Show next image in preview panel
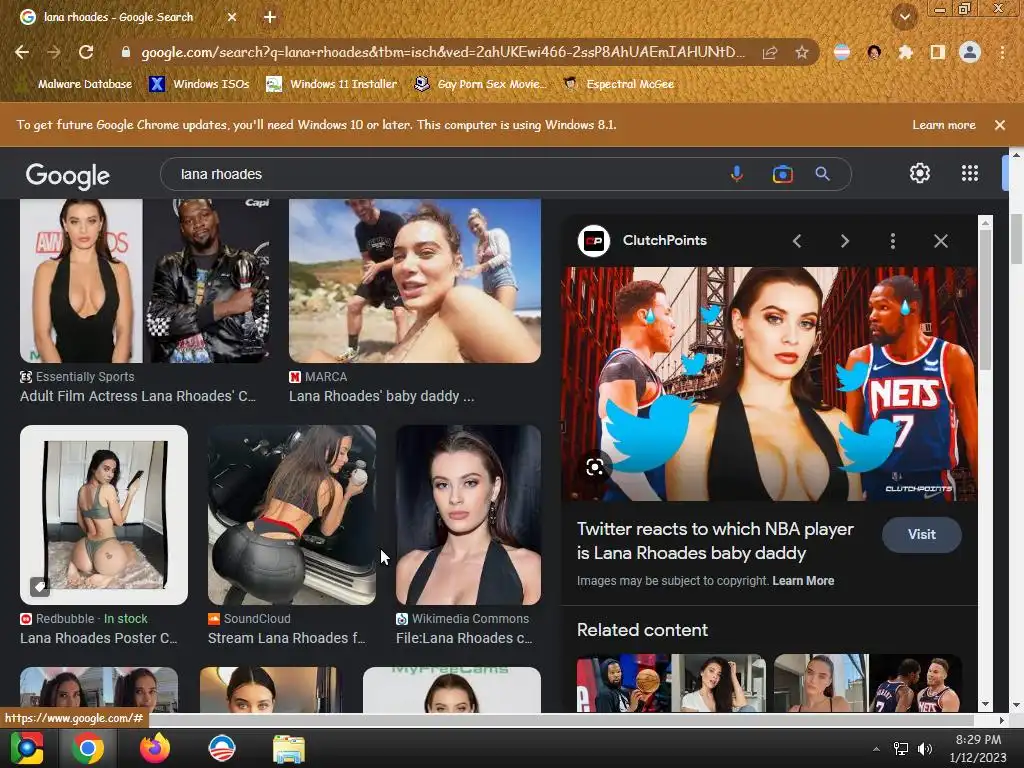The image size is (1024, 768). tap(845, 241)
